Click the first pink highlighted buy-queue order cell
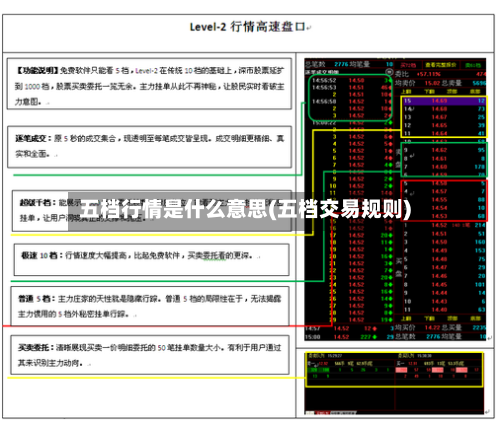Image resolution: width=500 pixels, height=424 pixels. tap(401, 370)
